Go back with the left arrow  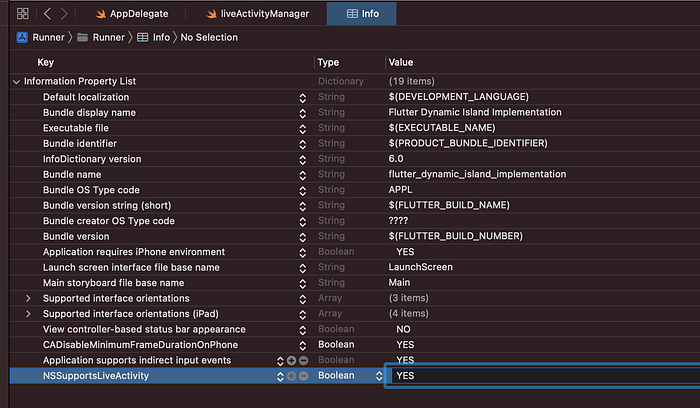tap(47, 14)
